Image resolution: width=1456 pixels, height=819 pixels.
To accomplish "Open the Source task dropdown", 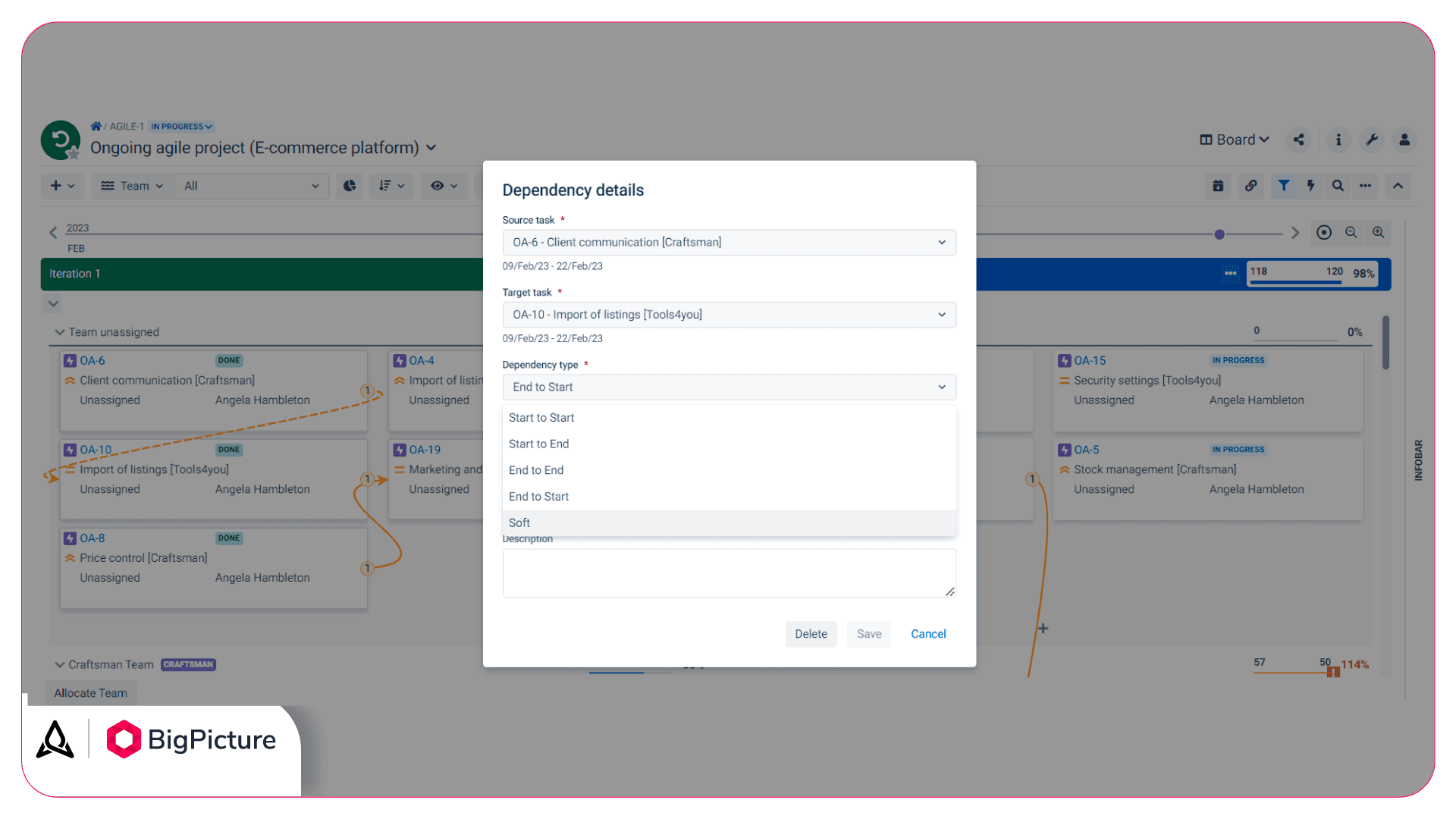I will click(729, 243).
